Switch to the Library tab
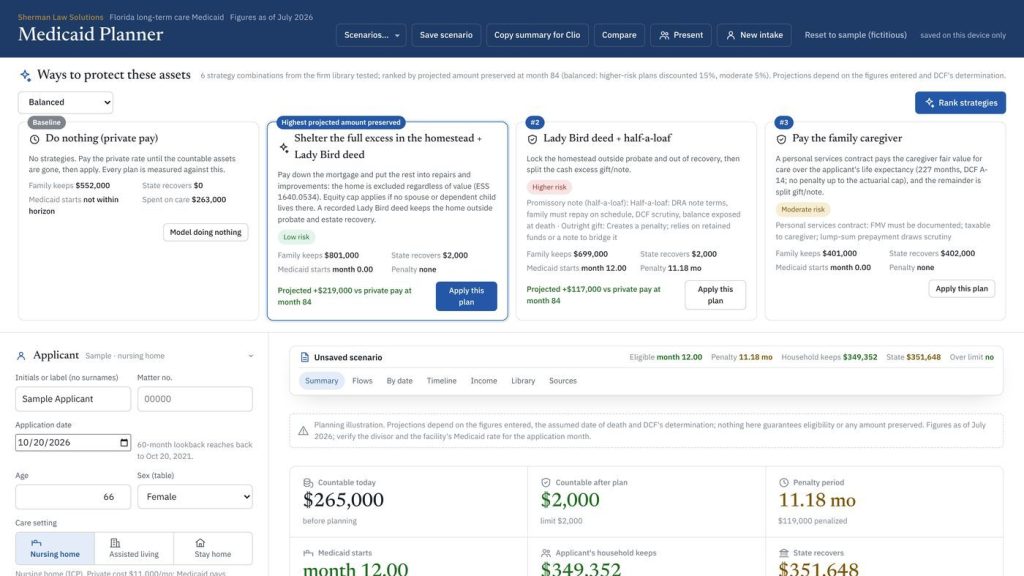 coord(523,381)
